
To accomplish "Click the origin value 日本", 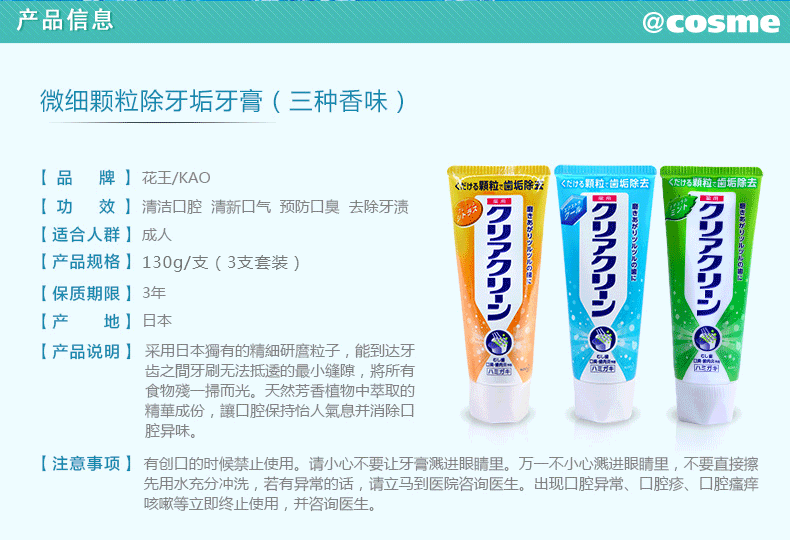I will tap(157, 321).
